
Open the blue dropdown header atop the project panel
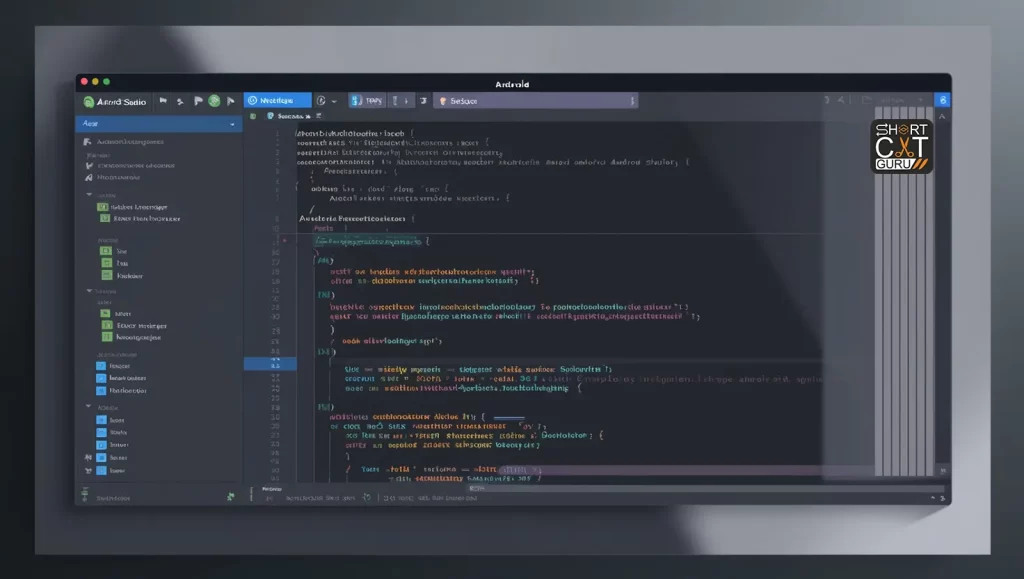coord(159,123)
